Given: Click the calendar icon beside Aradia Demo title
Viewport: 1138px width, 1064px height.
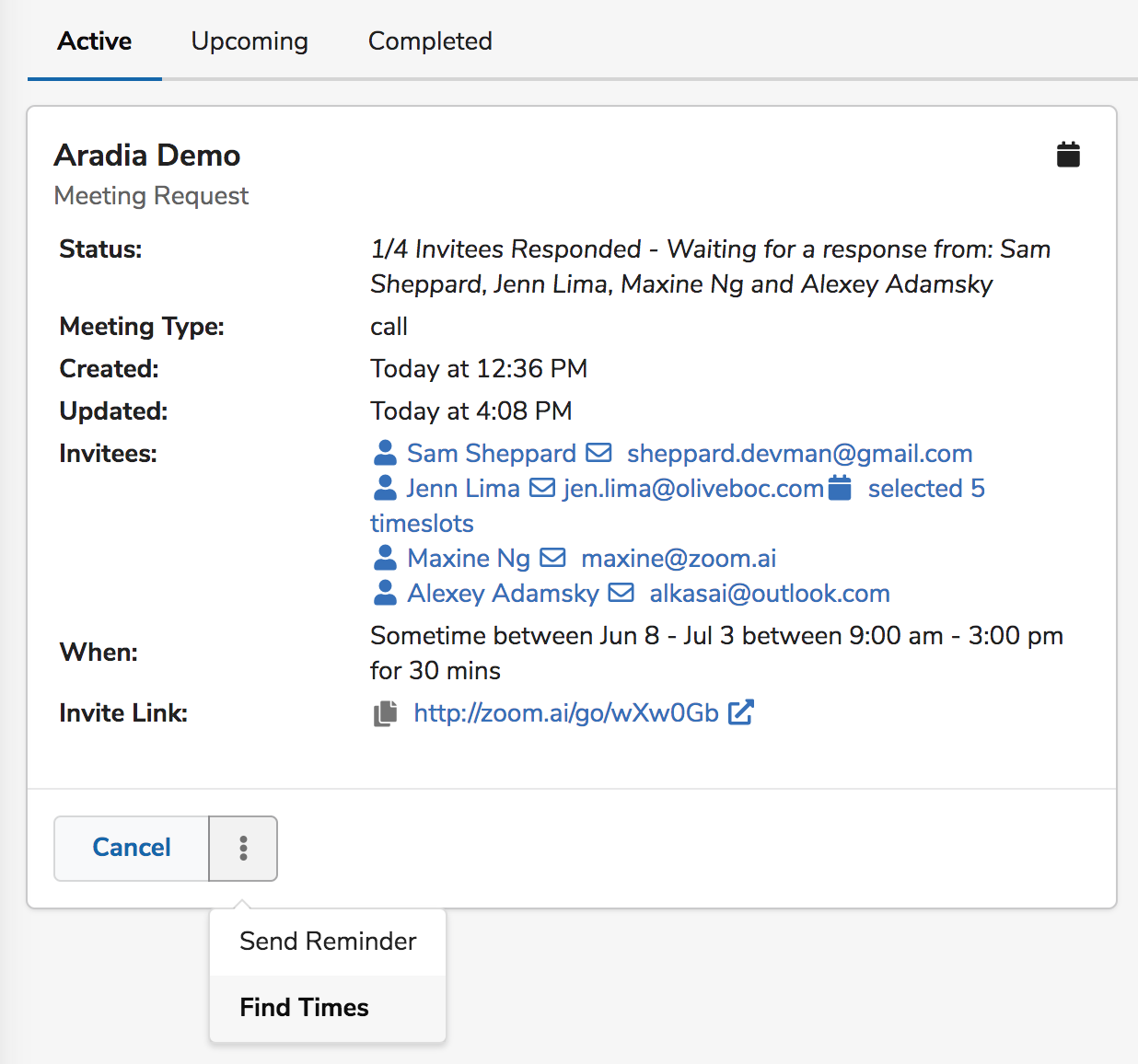Looking at the screenshot, I should (x=1068, y=155).
